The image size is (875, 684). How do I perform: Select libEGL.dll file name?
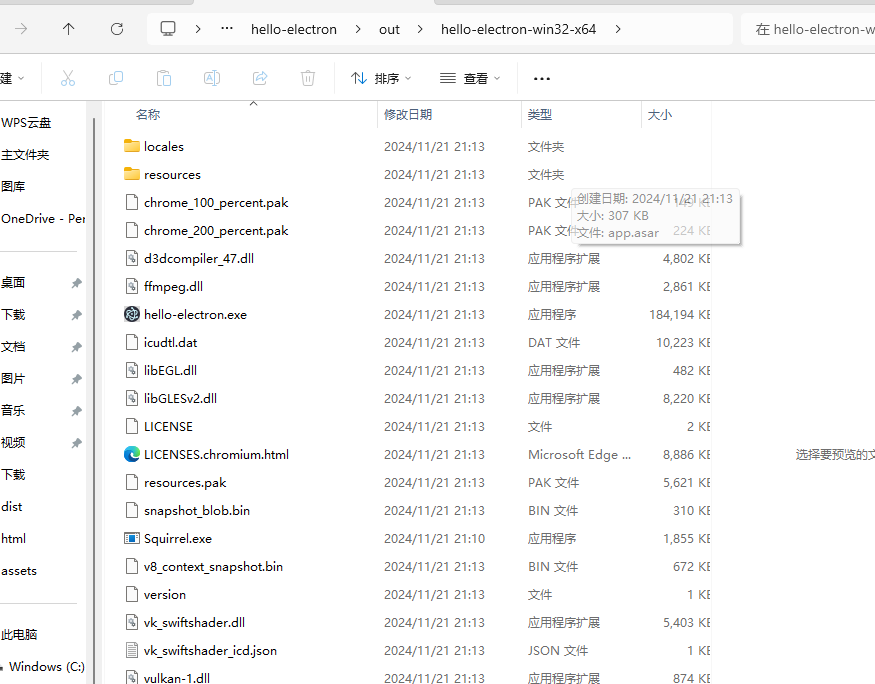click(170, 370)
